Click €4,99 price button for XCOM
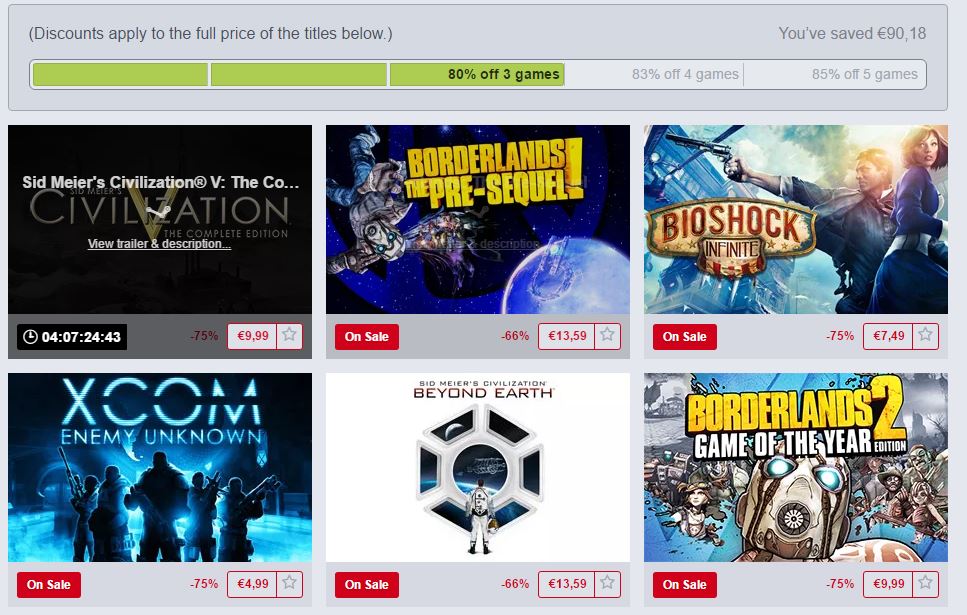The image size is (967, 615). pyautogui.click(x=252, y=584)
